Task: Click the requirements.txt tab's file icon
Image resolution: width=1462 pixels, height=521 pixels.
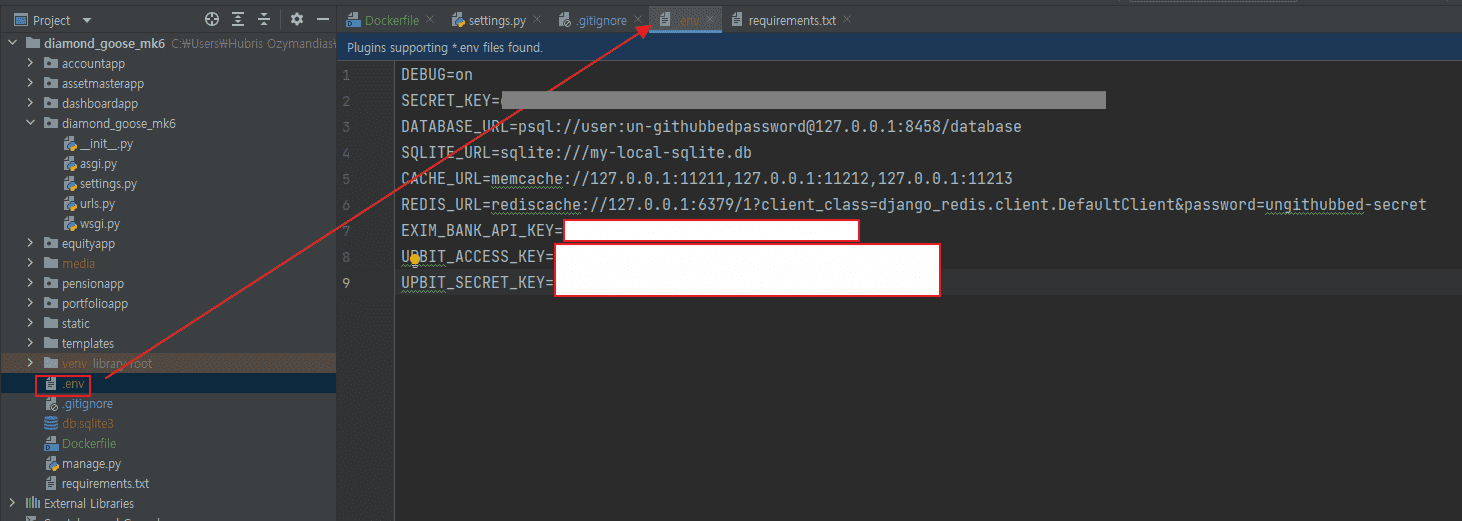Action: click(738, 20)
